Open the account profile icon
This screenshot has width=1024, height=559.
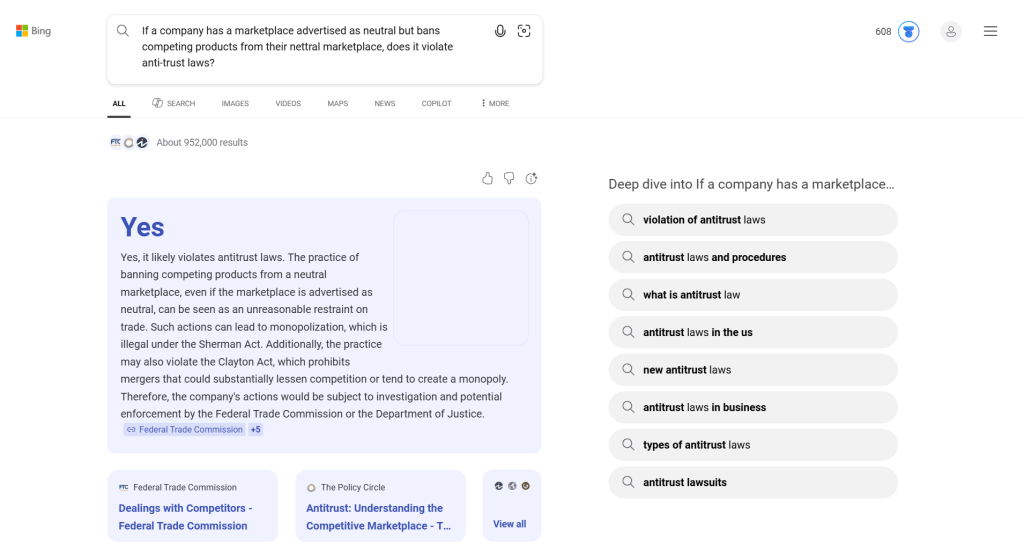click(951, 32)
